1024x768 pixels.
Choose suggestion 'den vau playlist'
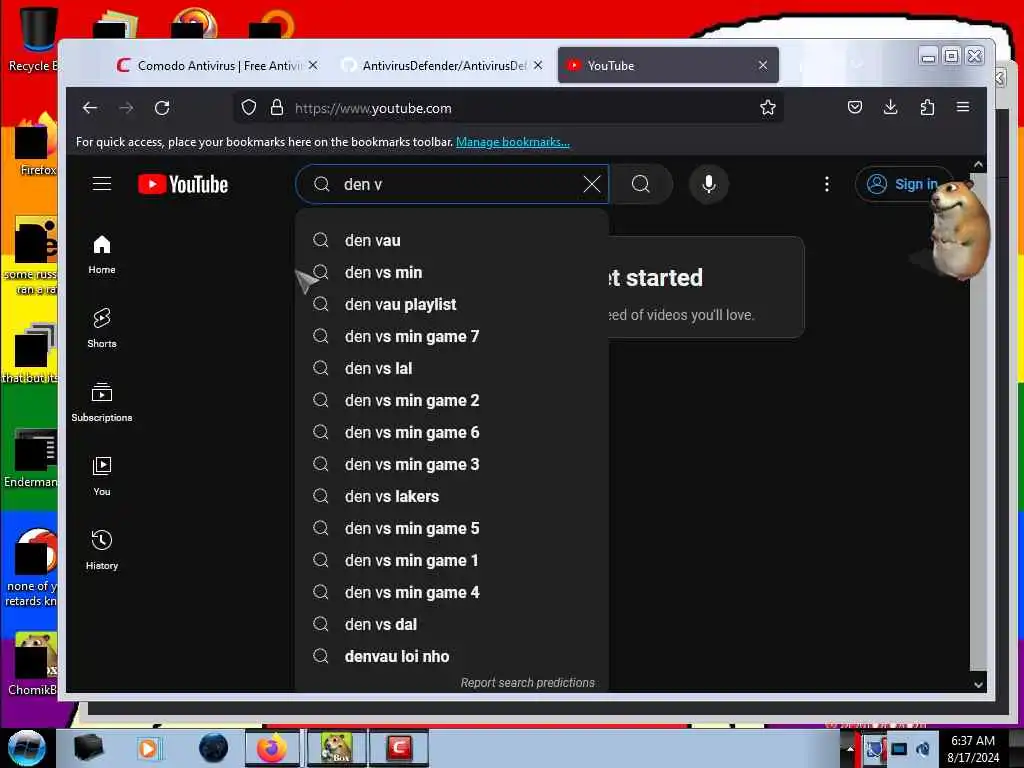pyautogui.click(x=452, y=304)
